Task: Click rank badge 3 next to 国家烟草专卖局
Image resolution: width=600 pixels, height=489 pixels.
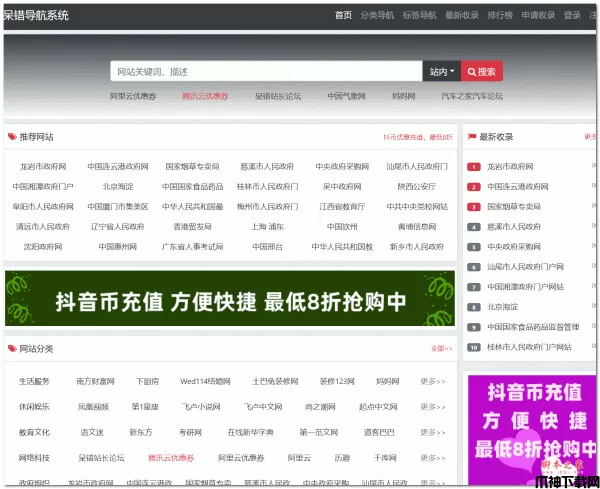Action: pos(474,207)
